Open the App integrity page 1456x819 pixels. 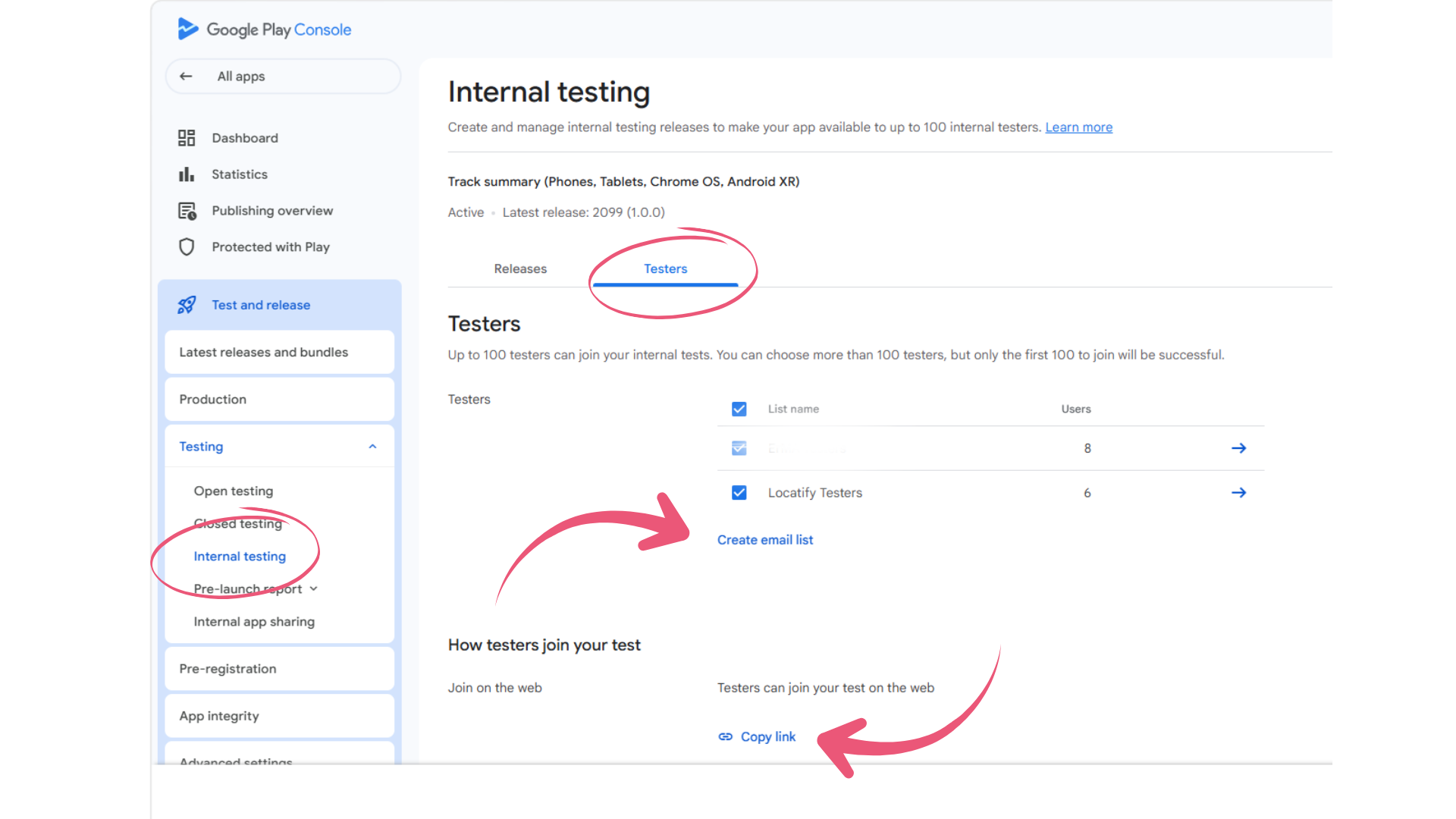pos(279,716)
